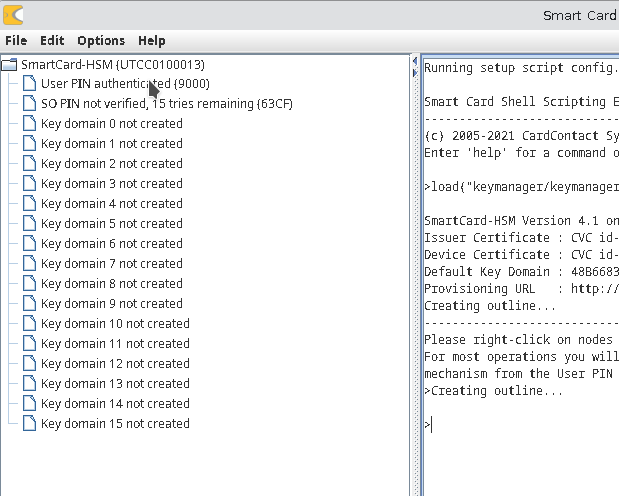Viewport: 619px width, 496px height.
Task: Select the Key domain 3 not created node
Action: point(111,184)
